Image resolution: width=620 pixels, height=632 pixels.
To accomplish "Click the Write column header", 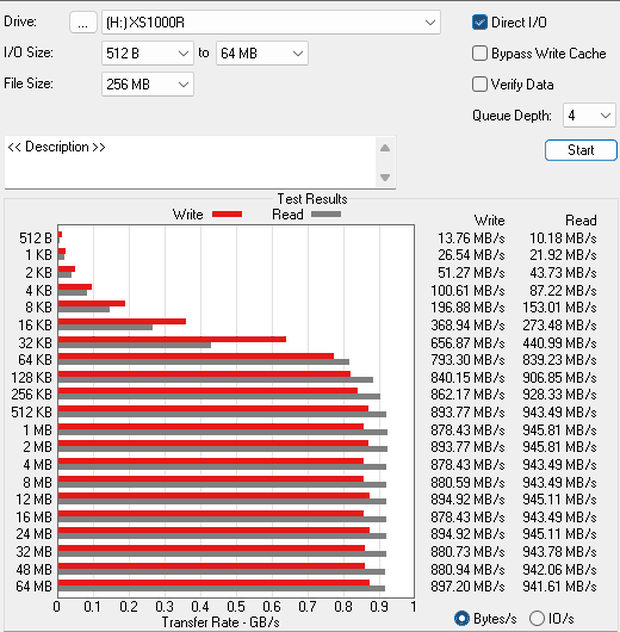I will pos(489,220).
